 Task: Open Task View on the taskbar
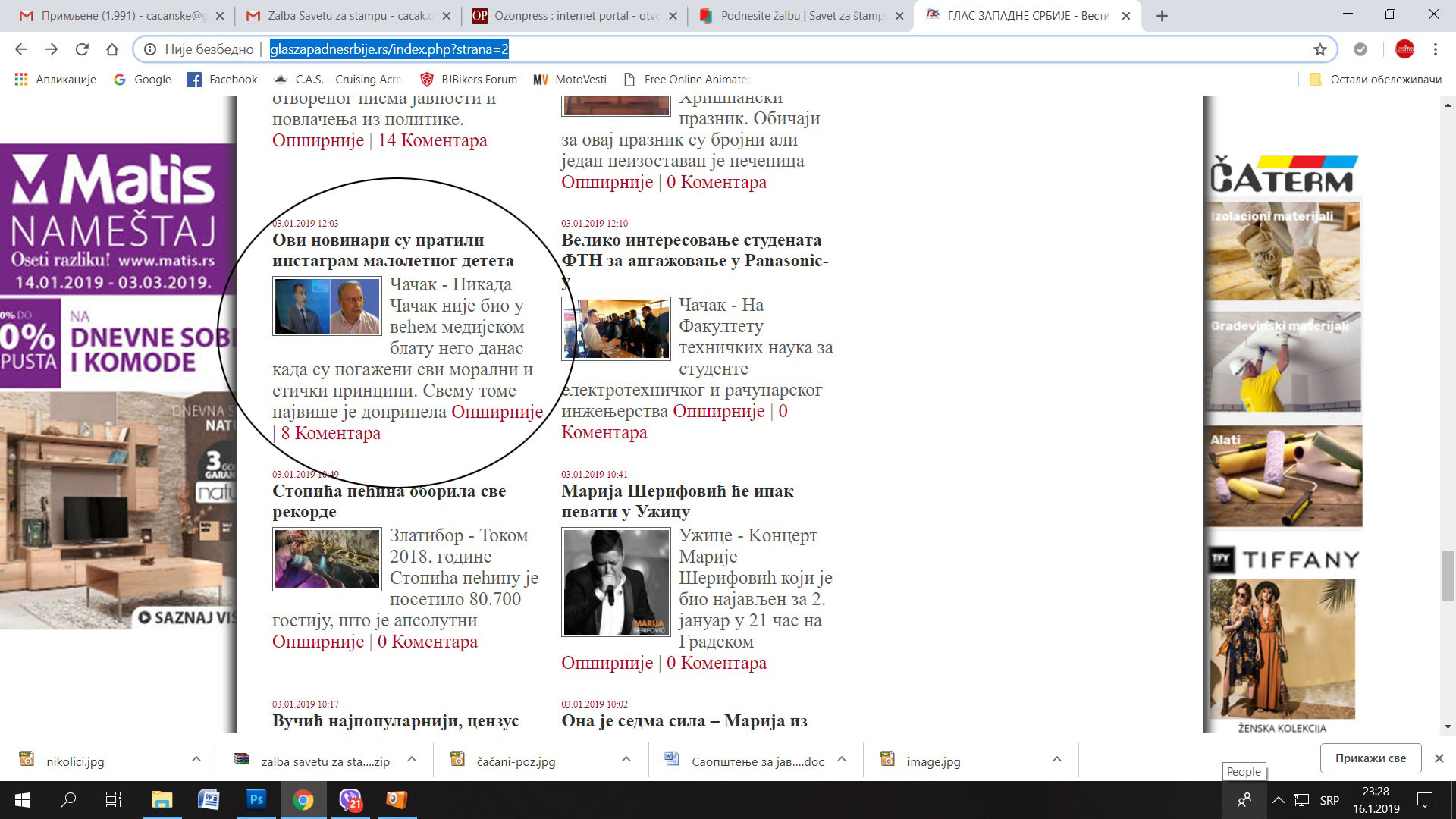point(114,800)
